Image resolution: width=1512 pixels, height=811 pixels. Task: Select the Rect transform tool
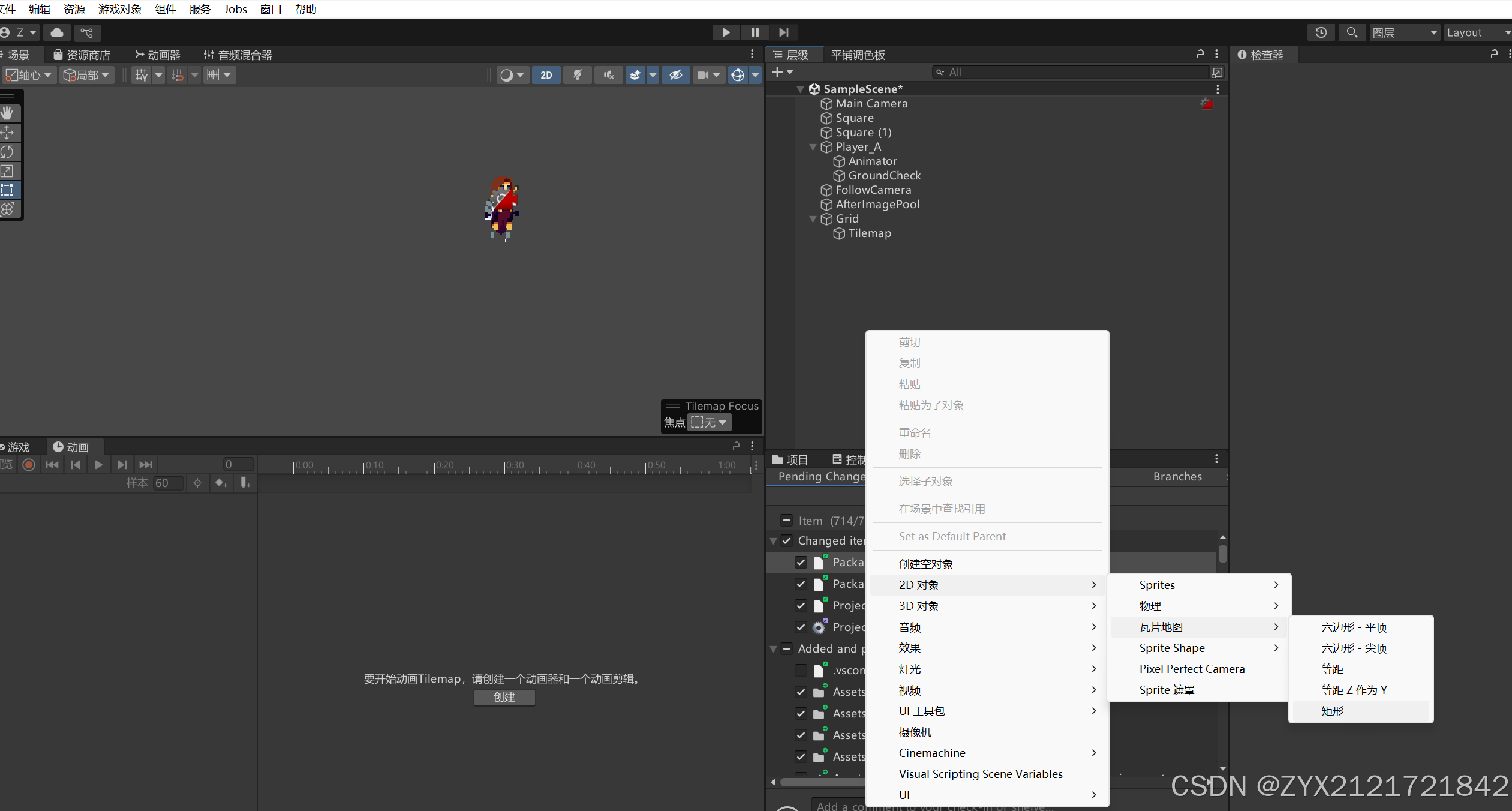click(7, 190)
